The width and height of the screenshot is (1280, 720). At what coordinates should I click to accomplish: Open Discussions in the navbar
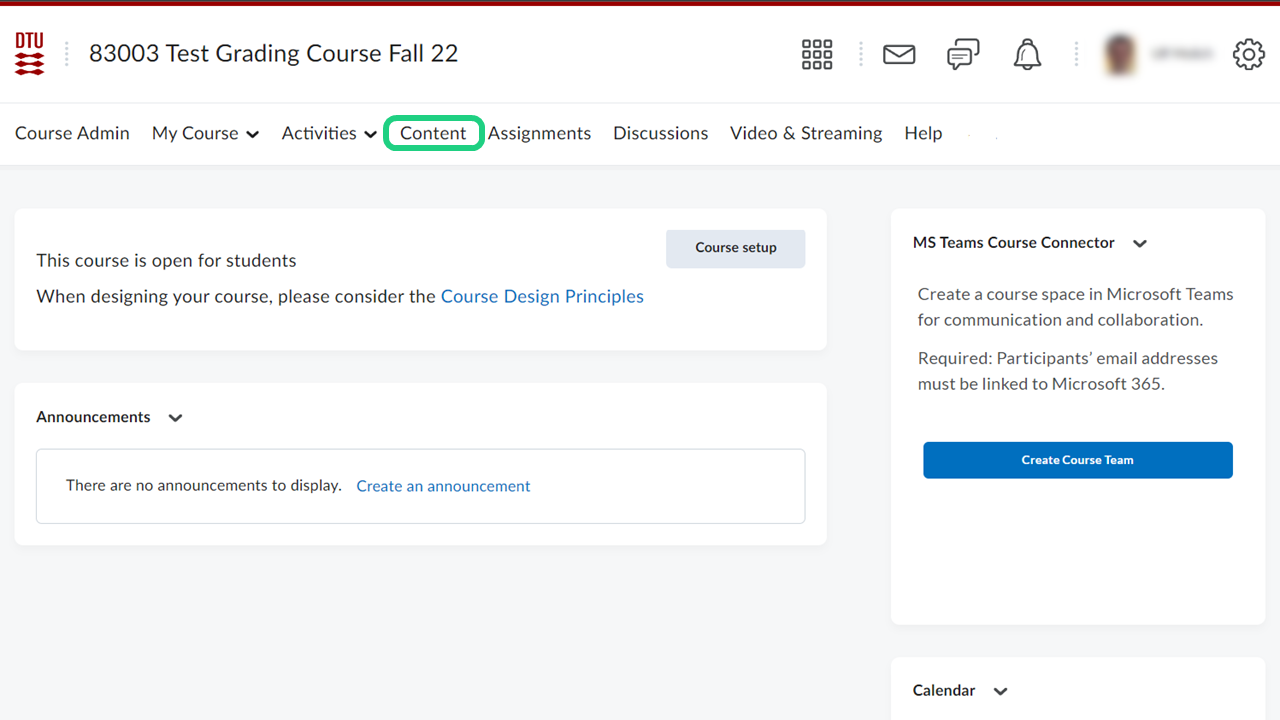(x=660, y=134)
